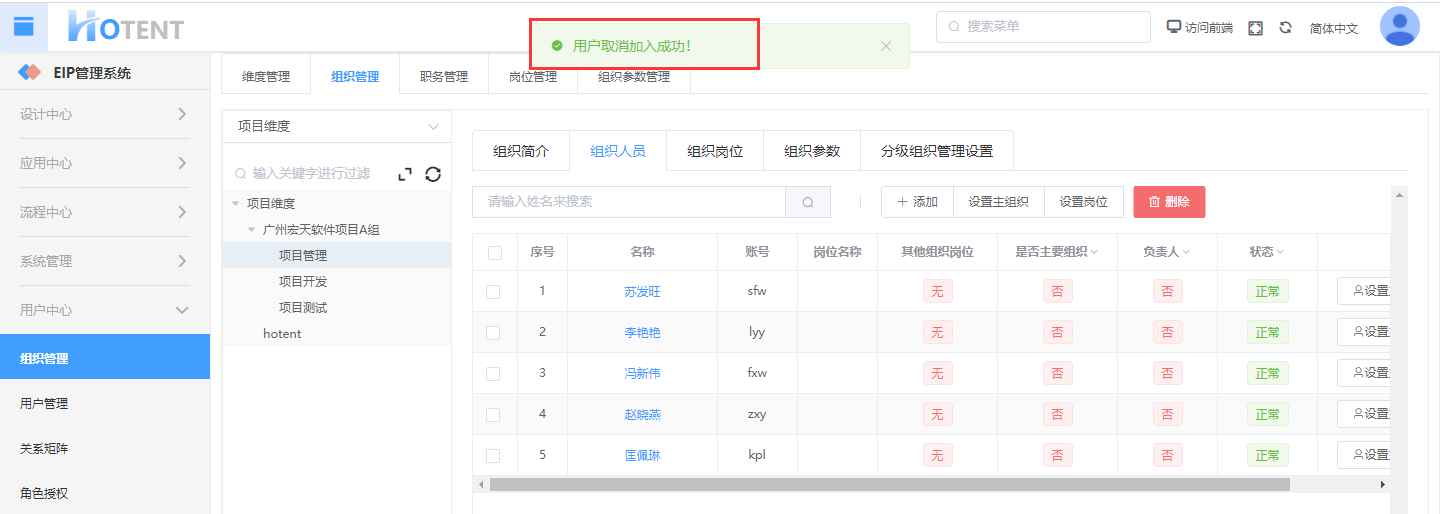
Task: Click the 访问前端 monitor icon
Action: [1174, 27]
